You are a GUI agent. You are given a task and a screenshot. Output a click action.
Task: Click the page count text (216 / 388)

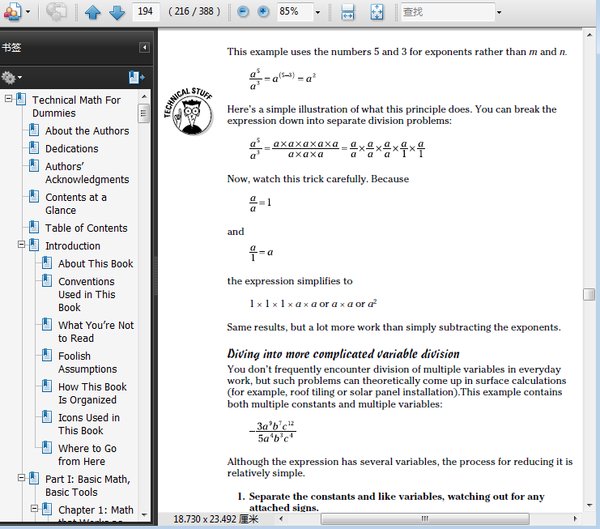[194, 11]
